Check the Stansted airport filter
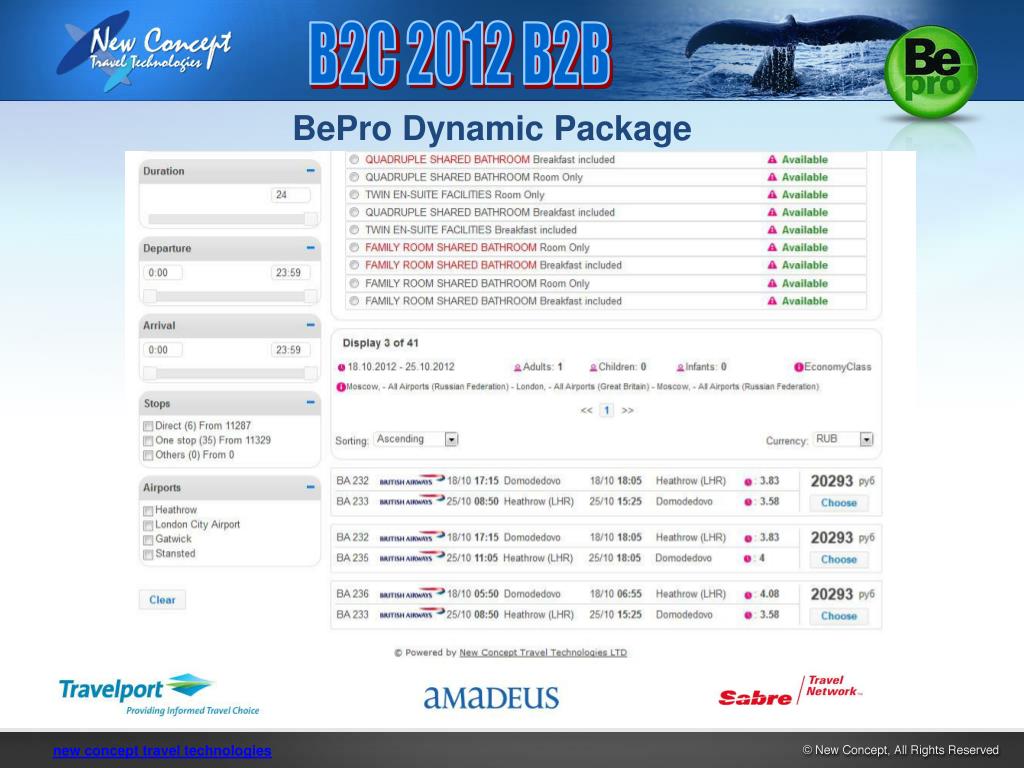 [148, 554]
